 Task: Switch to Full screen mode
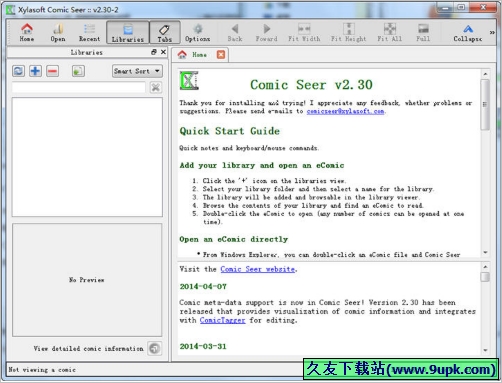(x=423, y=32)
